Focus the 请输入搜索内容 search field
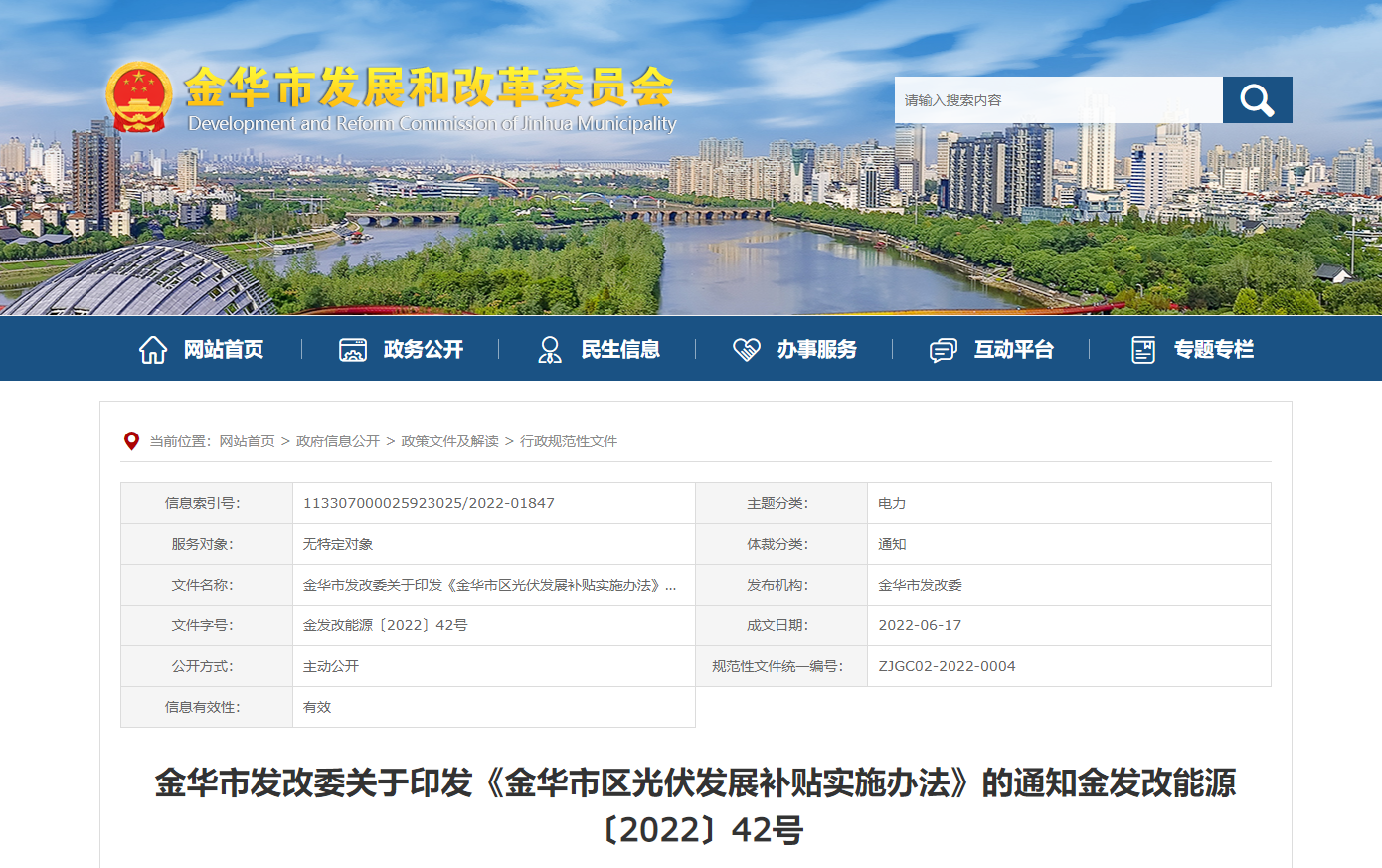This screenshot has width=1382, height=868. 1058,100
